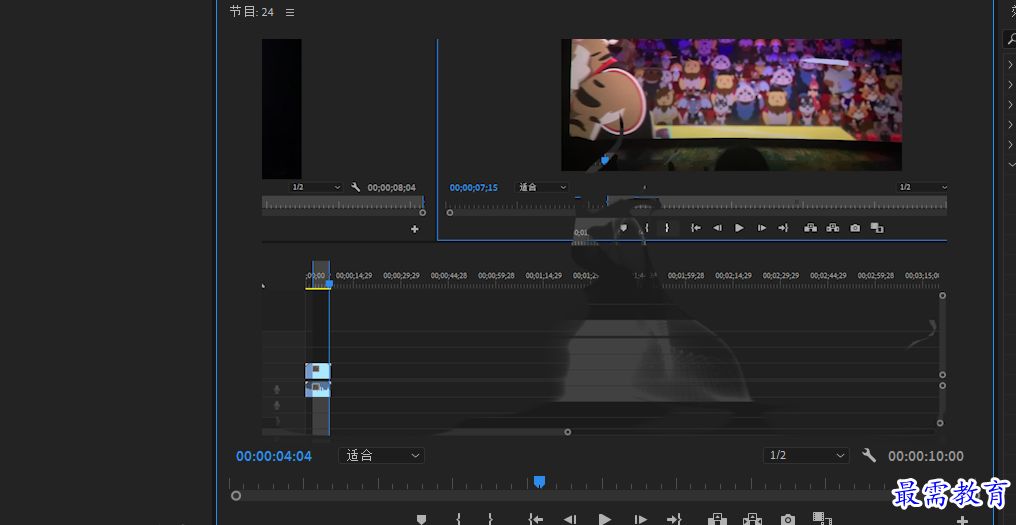Click the Extract icon in bottom transport
This screenshot has width=1016, height=525.
click(x=752, y=519)
